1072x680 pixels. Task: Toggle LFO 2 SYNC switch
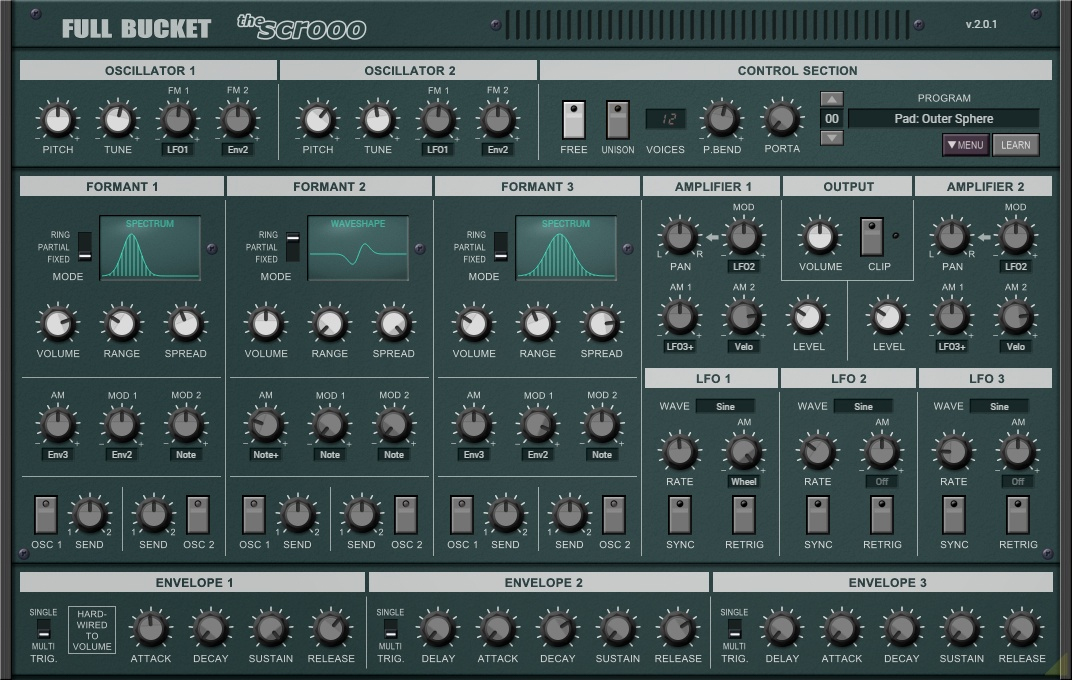818,515
